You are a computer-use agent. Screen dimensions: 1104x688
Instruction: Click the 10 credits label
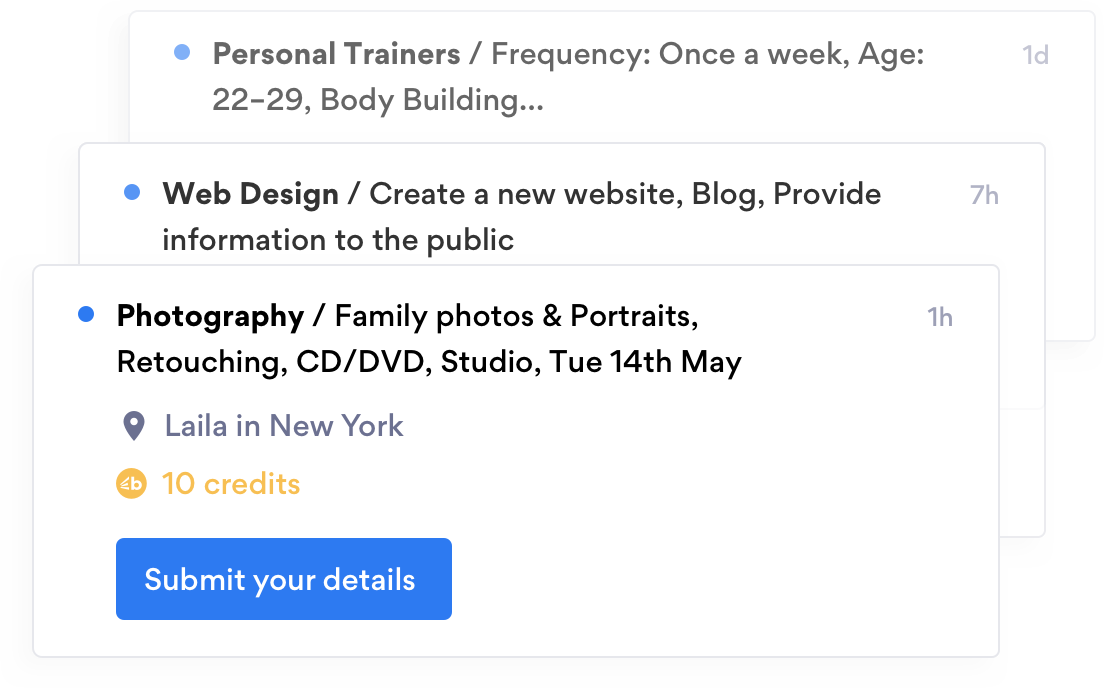(x=231, y=484)
